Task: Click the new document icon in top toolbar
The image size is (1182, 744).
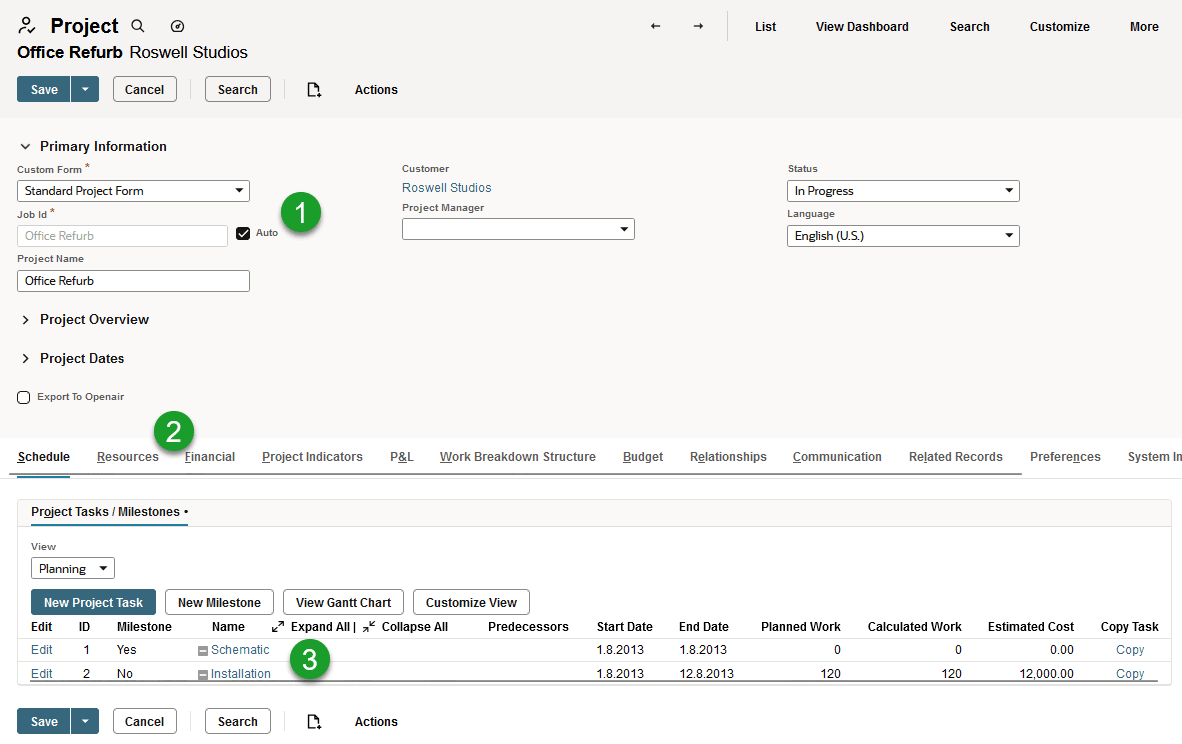Action: pyautogui.click(x=314, y=90)
